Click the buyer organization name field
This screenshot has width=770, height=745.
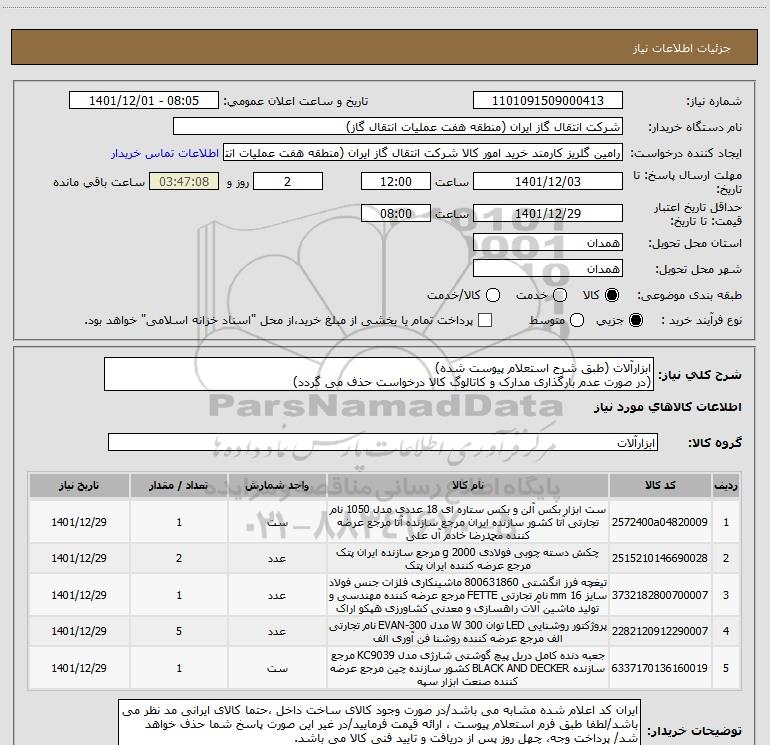point(398,127)
